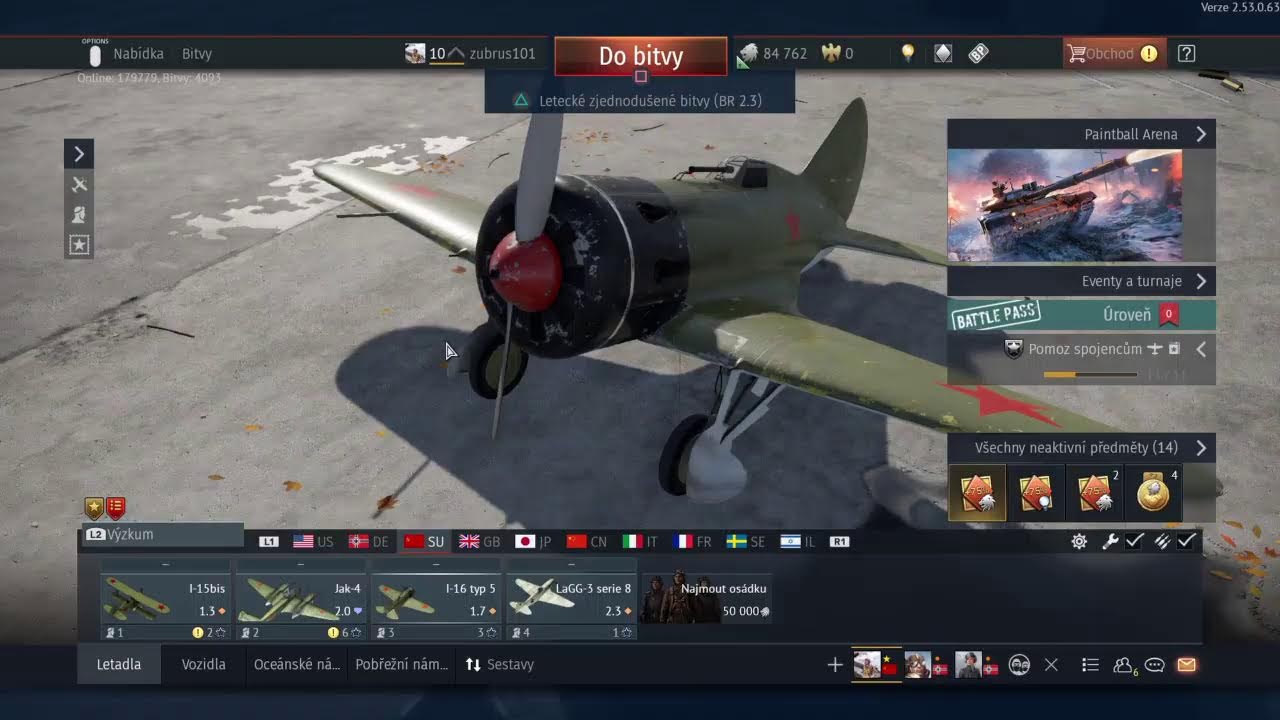Open player profile zubrus101
Viewport: 1280px width, 720px height.
(503, 54)
